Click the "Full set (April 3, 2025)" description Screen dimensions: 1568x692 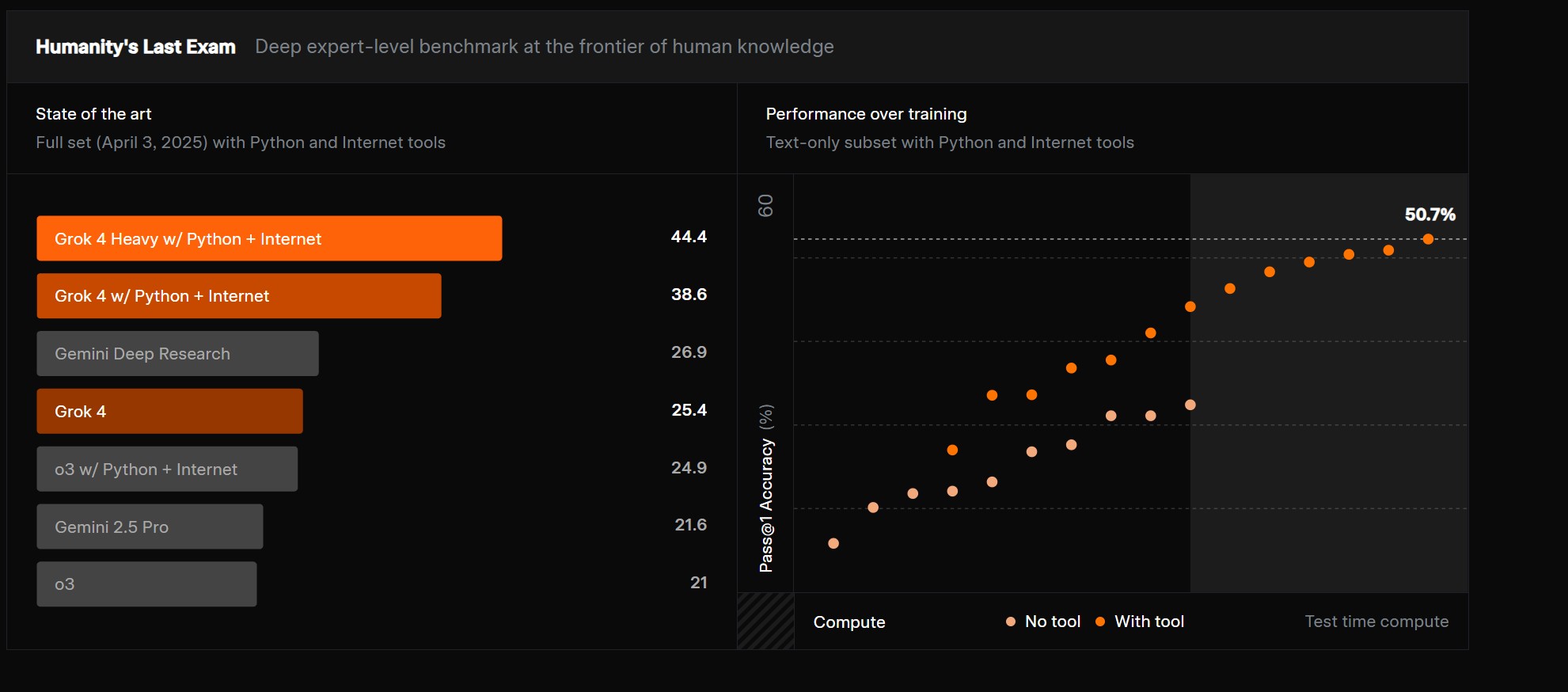(241, 143)
